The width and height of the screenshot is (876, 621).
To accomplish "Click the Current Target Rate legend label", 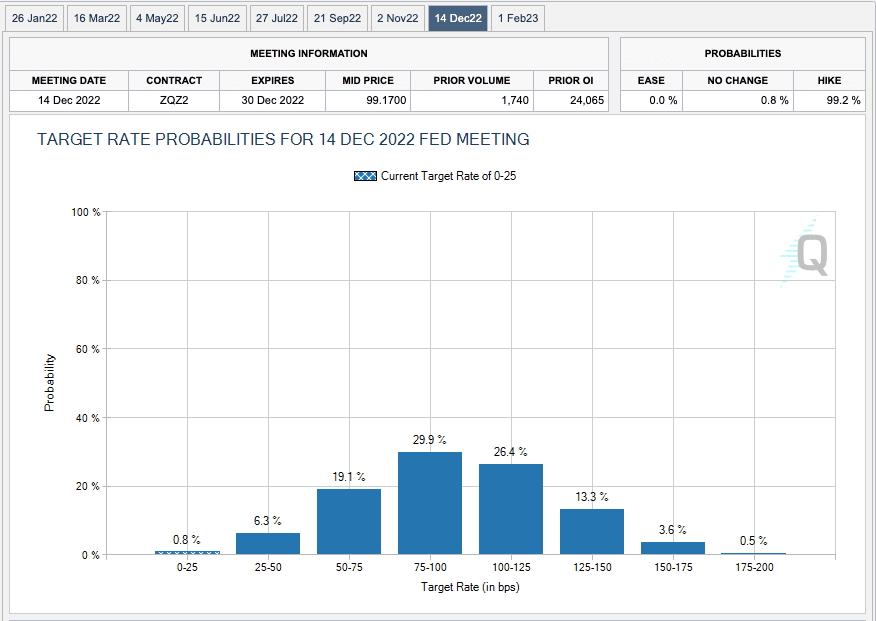I will (x=448, y=176).
